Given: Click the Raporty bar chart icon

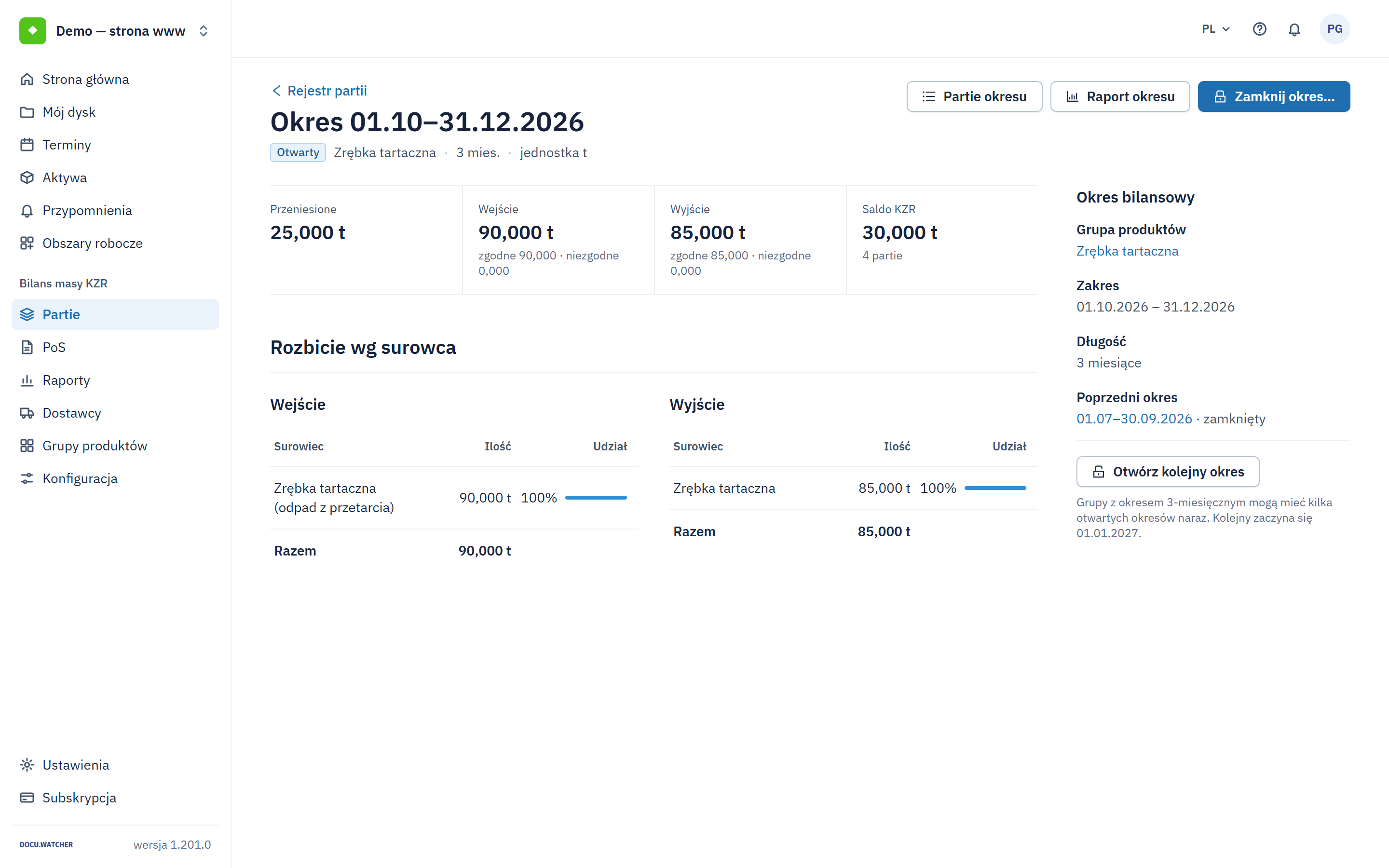Looking at the screenshot, I should click(27, 380).
